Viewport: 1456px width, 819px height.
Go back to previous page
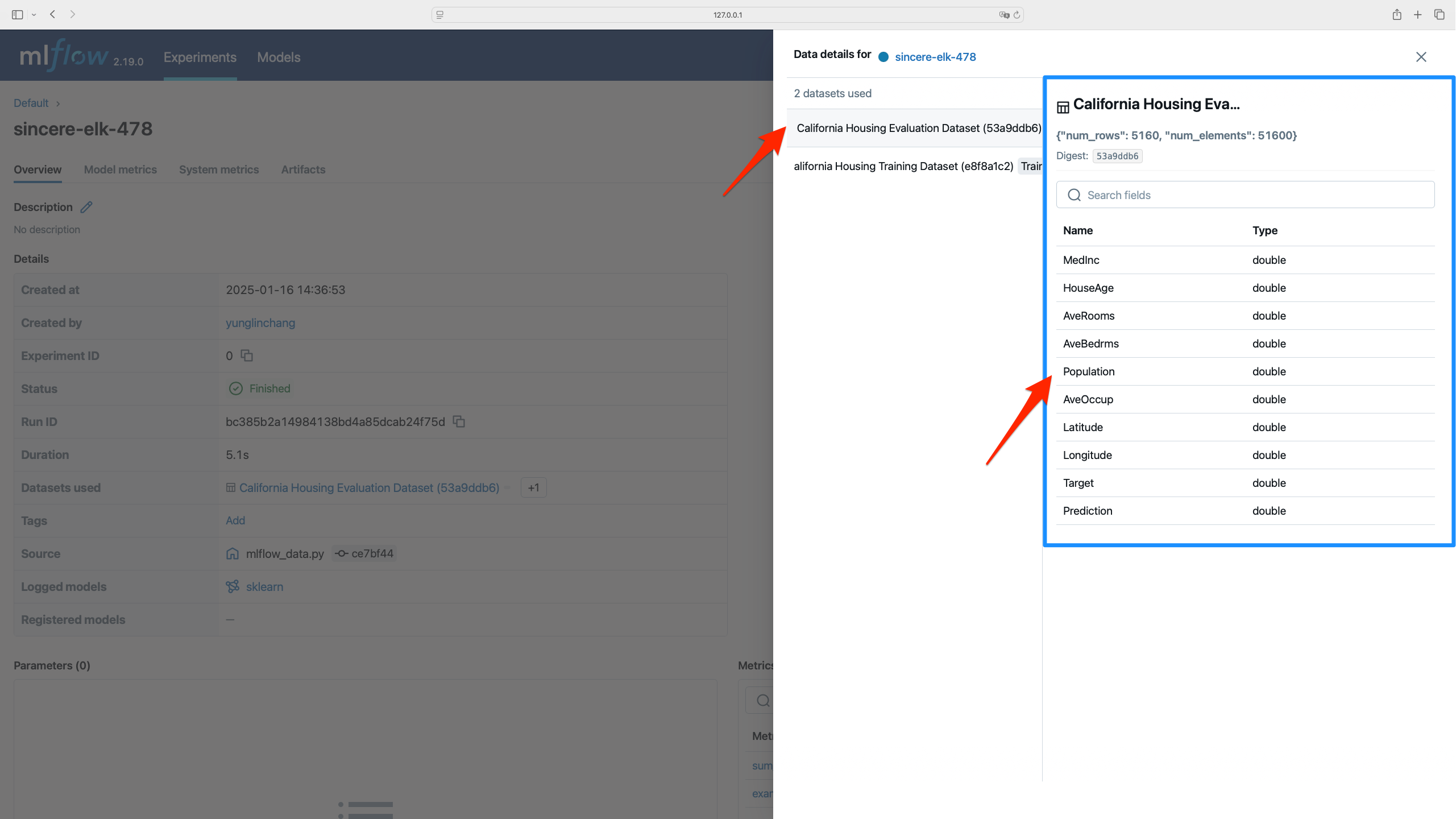click(x=52, y=15)
